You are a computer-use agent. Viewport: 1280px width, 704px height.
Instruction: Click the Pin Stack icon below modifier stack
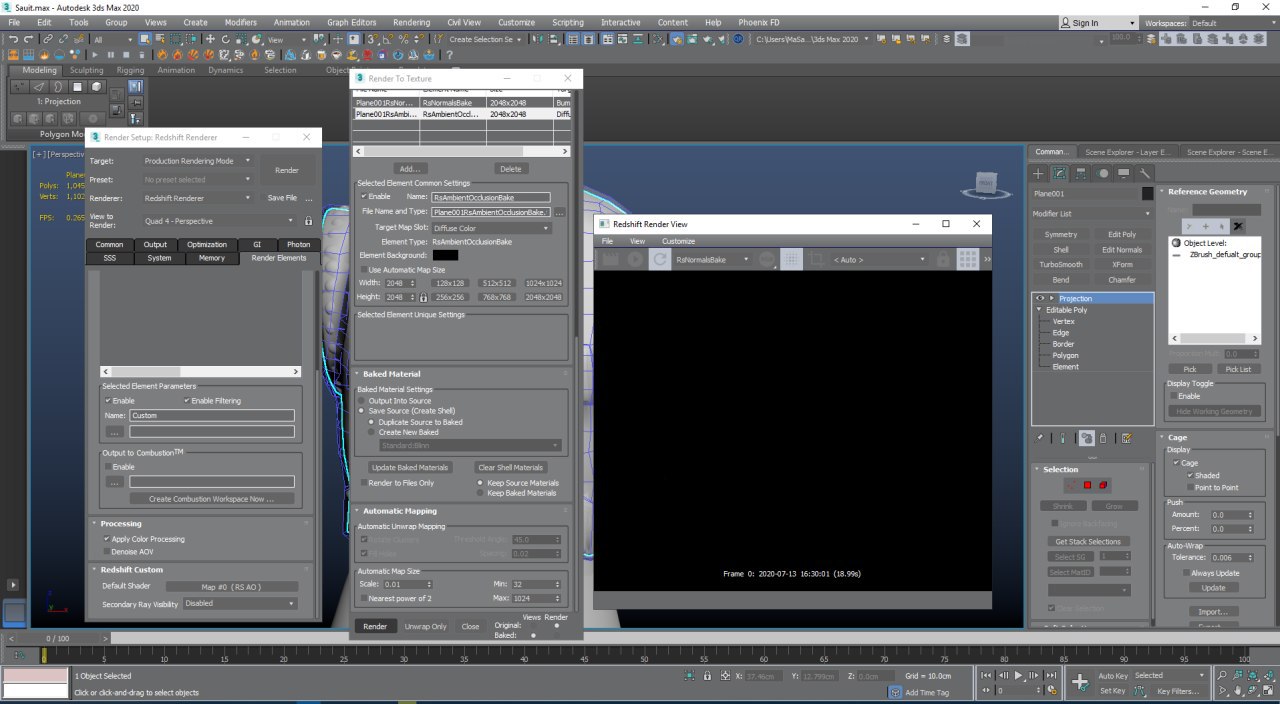click(1040, 438)
